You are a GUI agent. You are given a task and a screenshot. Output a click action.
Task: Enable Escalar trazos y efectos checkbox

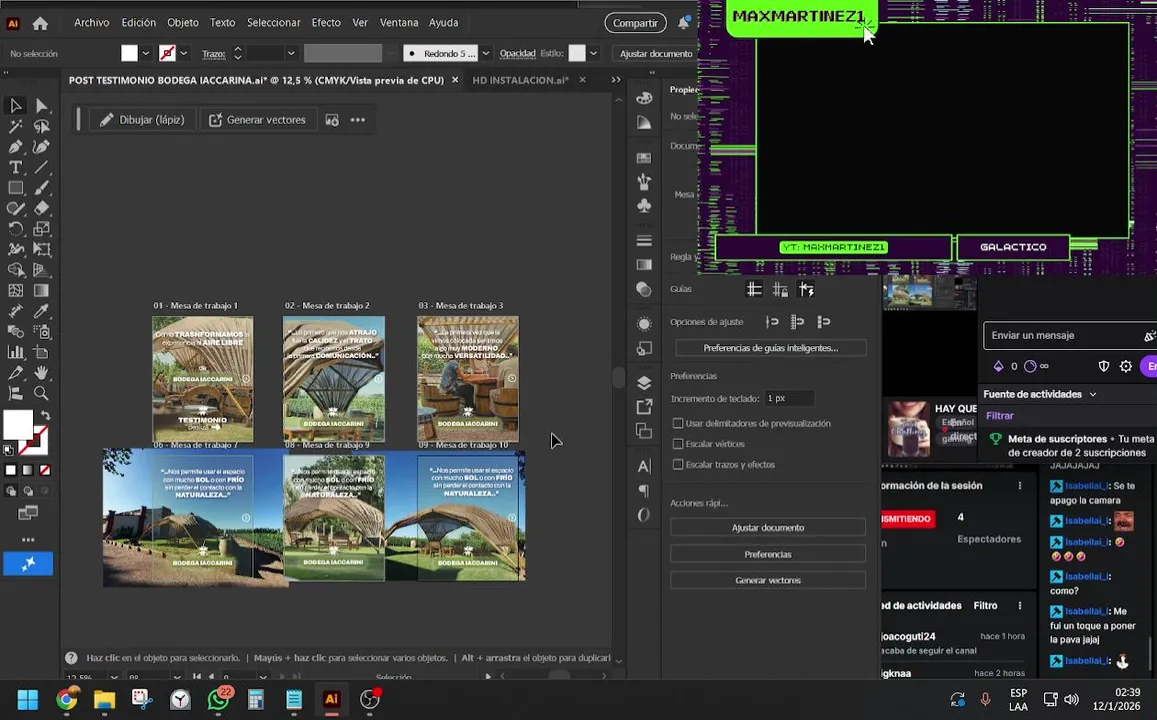point(677,465)
